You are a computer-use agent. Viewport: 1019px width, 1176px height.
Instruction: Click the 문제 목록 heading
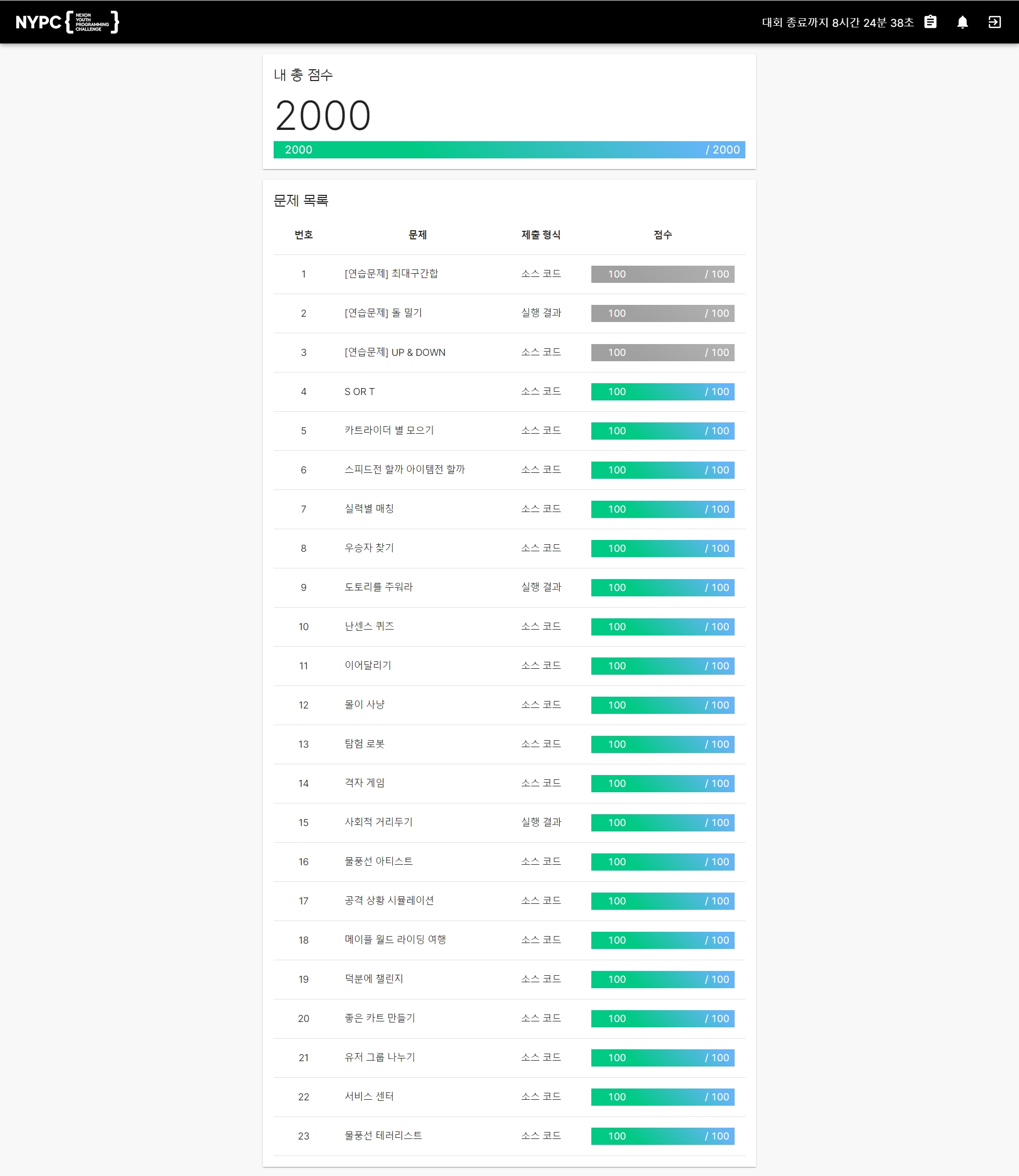pos(301,201)
